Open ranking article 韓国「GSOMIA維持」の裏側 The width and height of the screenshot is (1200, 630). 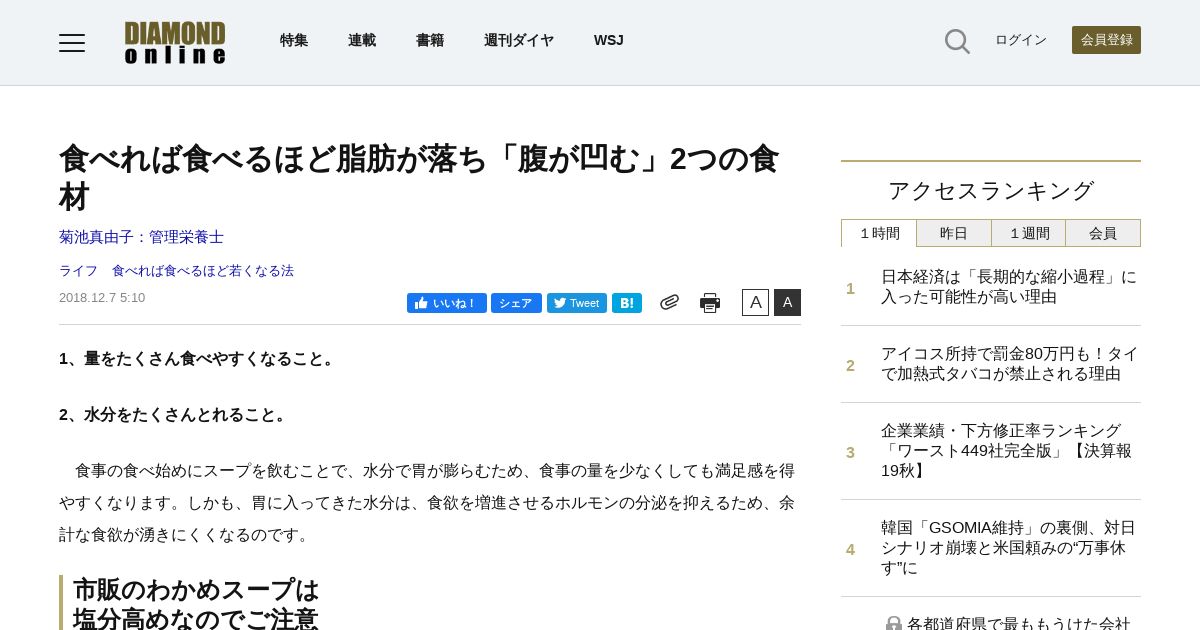point(1008,548)
